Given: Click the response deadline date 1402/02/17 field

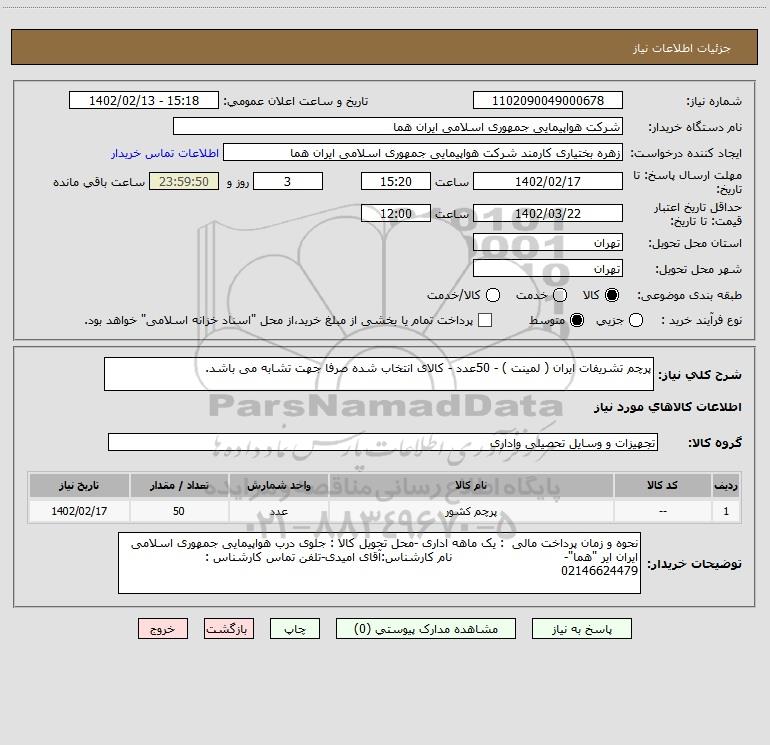Looking at the screenshot, I should click(x=547, y=181).
